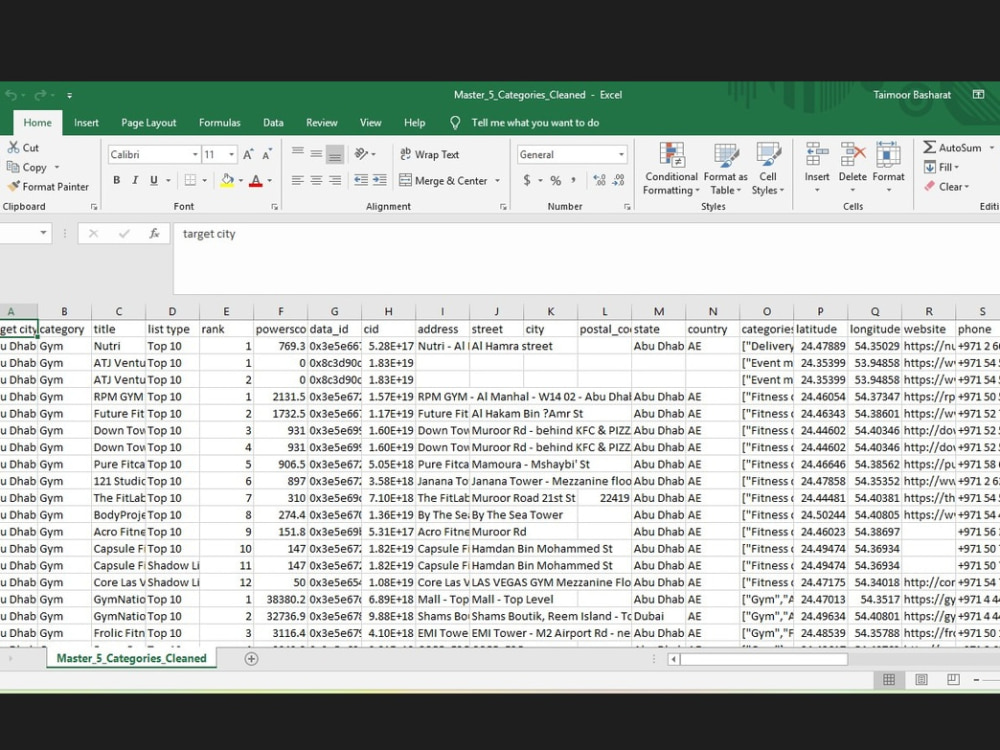
Task: Click AutoSum
Action: click(x=953, y=147)
